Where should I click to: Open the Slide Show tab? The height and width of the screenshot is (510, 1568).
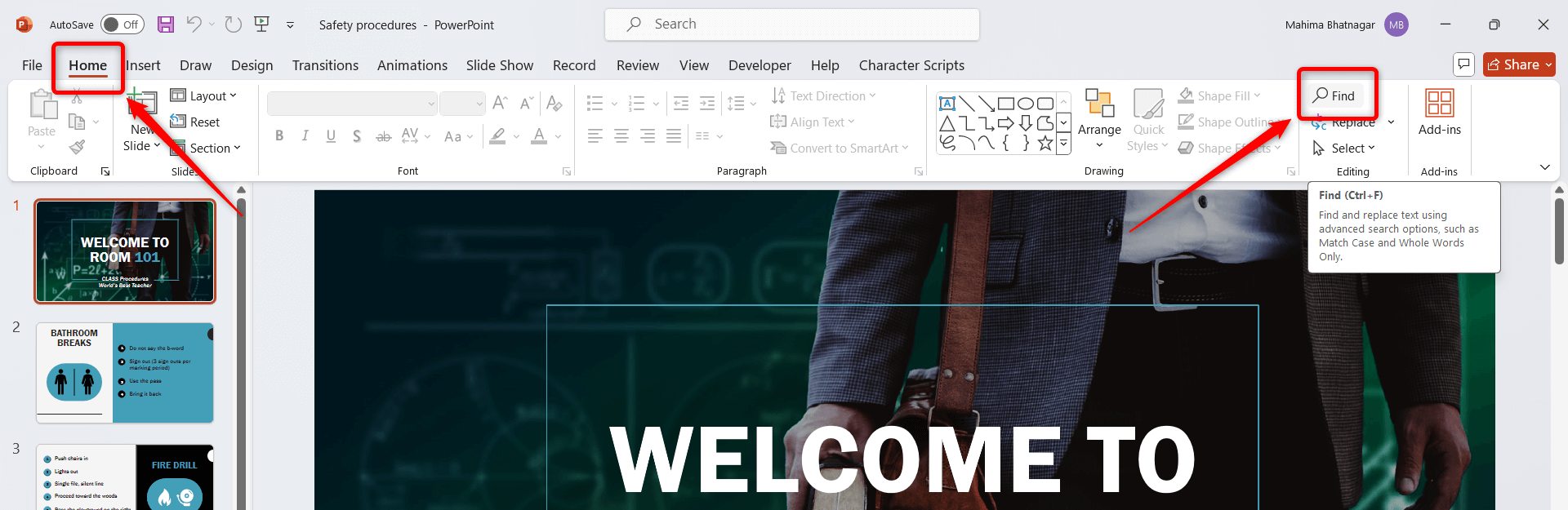[x=499, y=65]
